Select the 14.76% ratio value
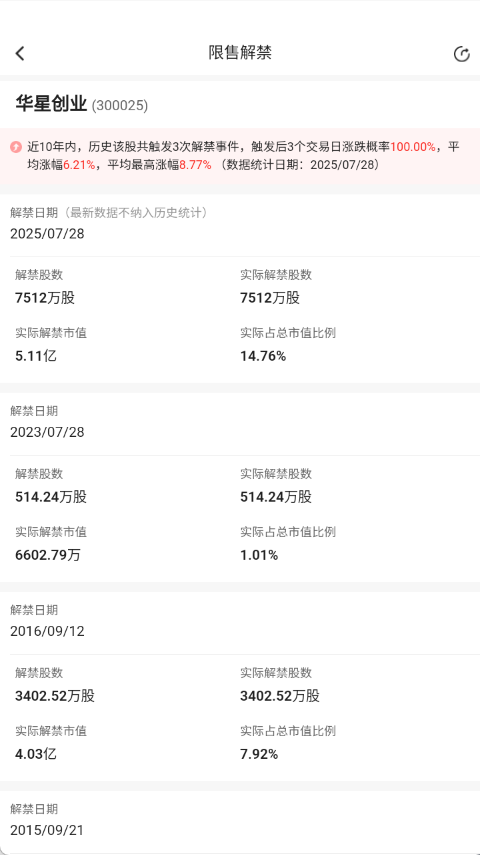The width and height of the screenshot is (480, 855). pos(263,356)
